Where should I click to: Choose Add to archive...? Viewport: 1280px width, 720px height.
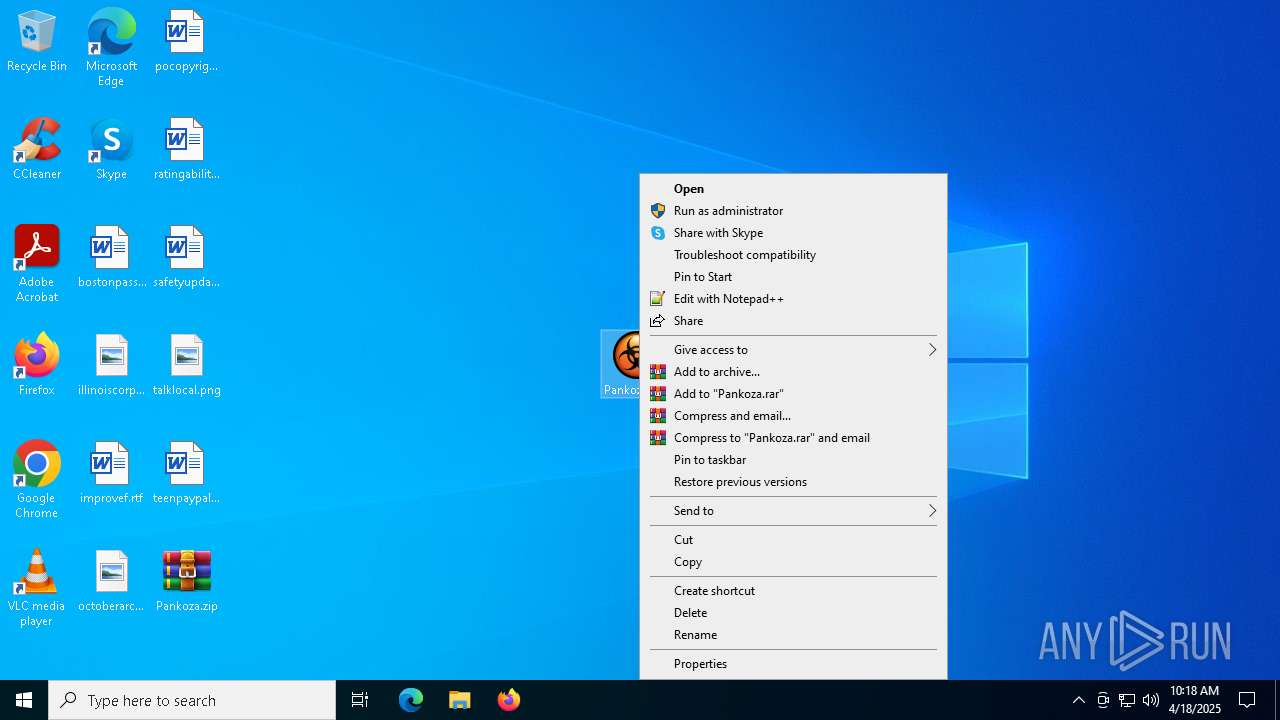click(793, 372)
